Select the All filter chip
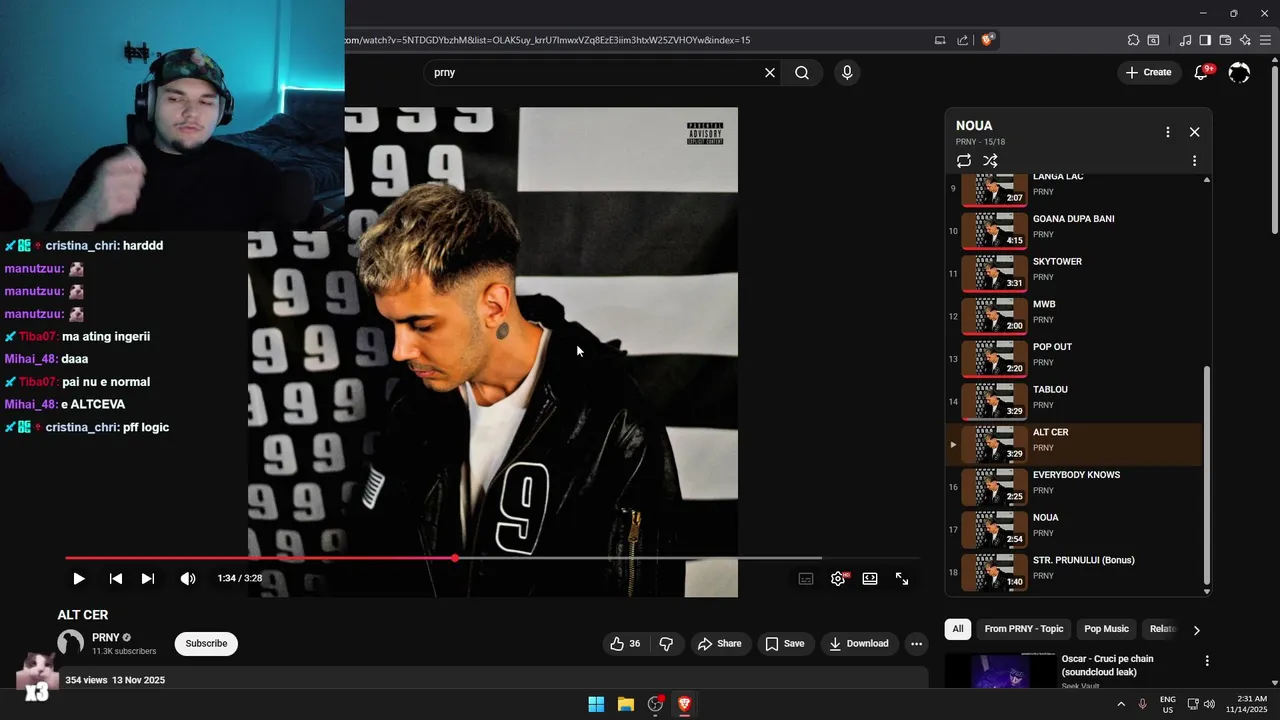Viewport: 1280px width, 720px height. click(958, 629)
